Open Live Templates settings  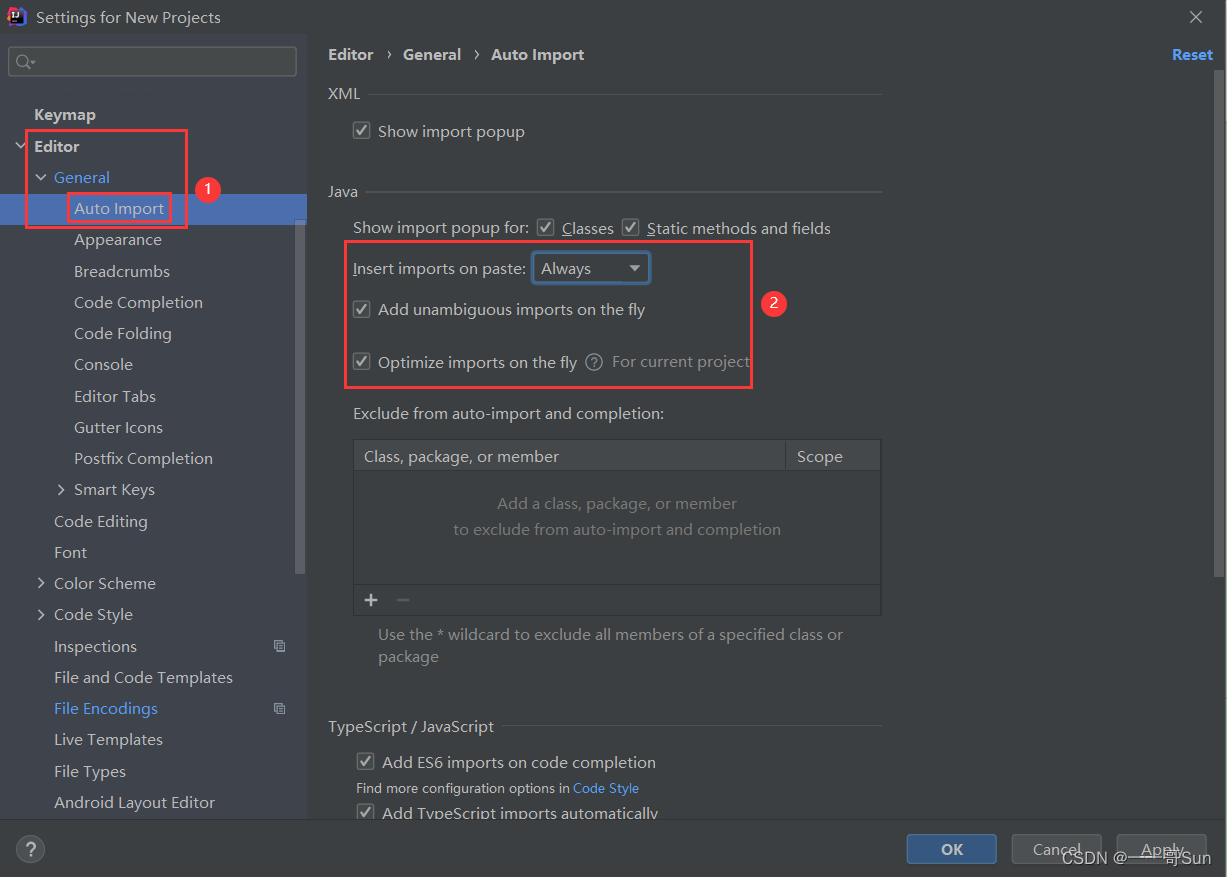point(108,739)
